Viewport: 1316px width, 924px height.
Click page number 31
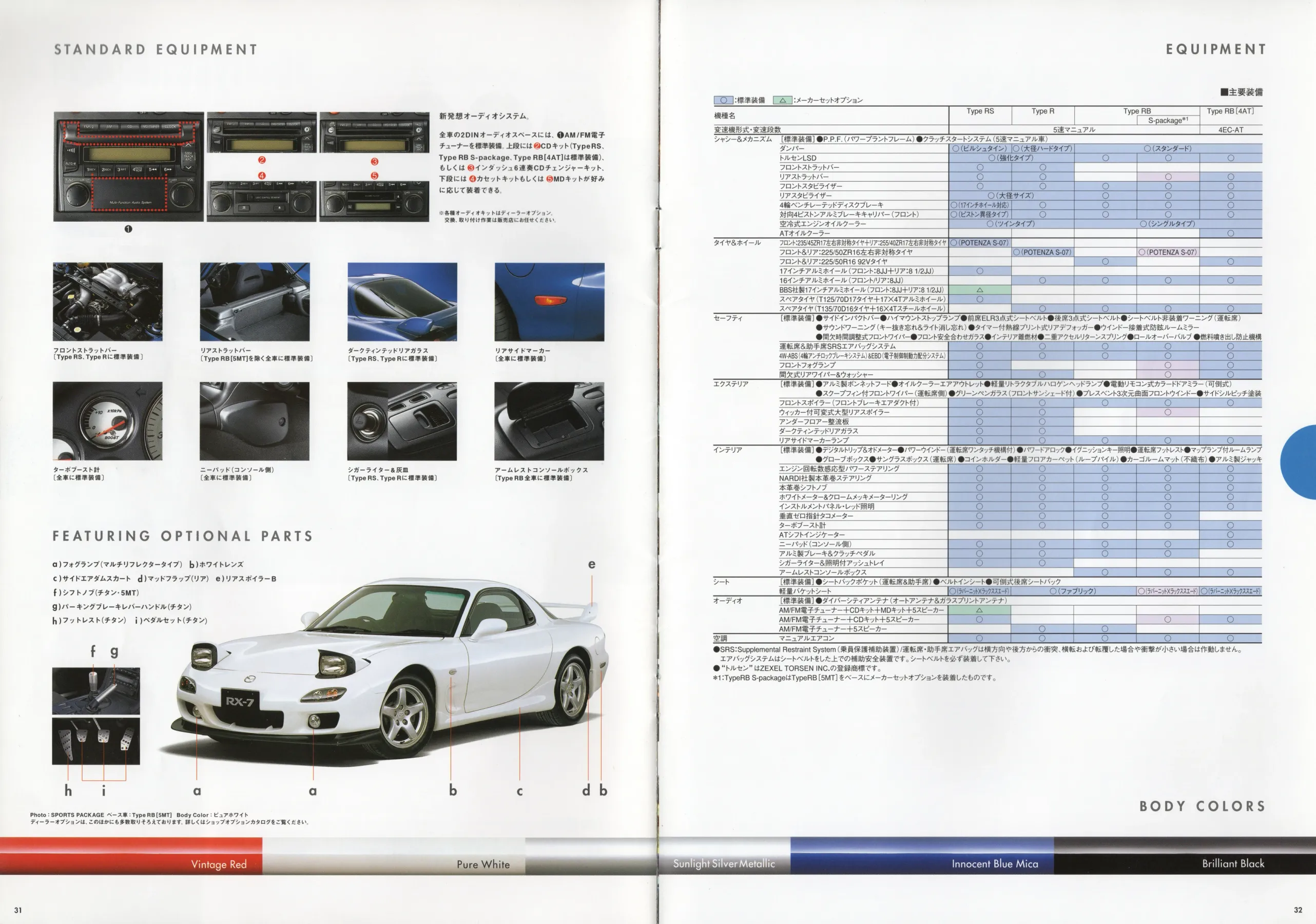18,910
